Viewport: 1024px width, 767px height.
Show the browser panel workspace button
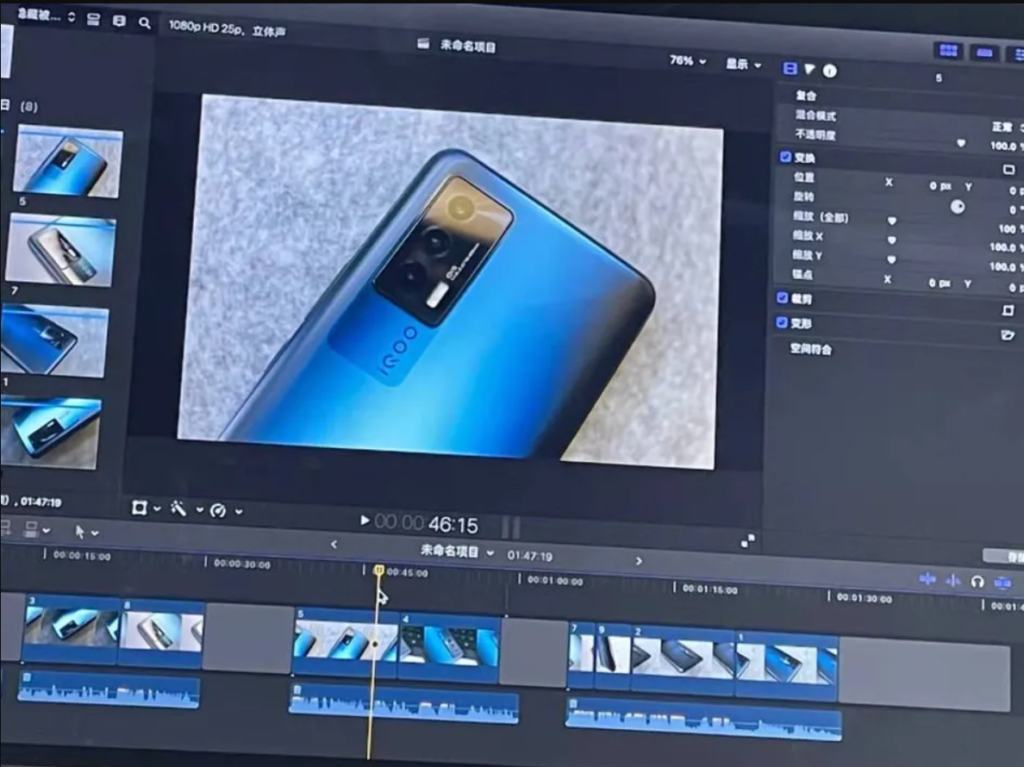948,50
